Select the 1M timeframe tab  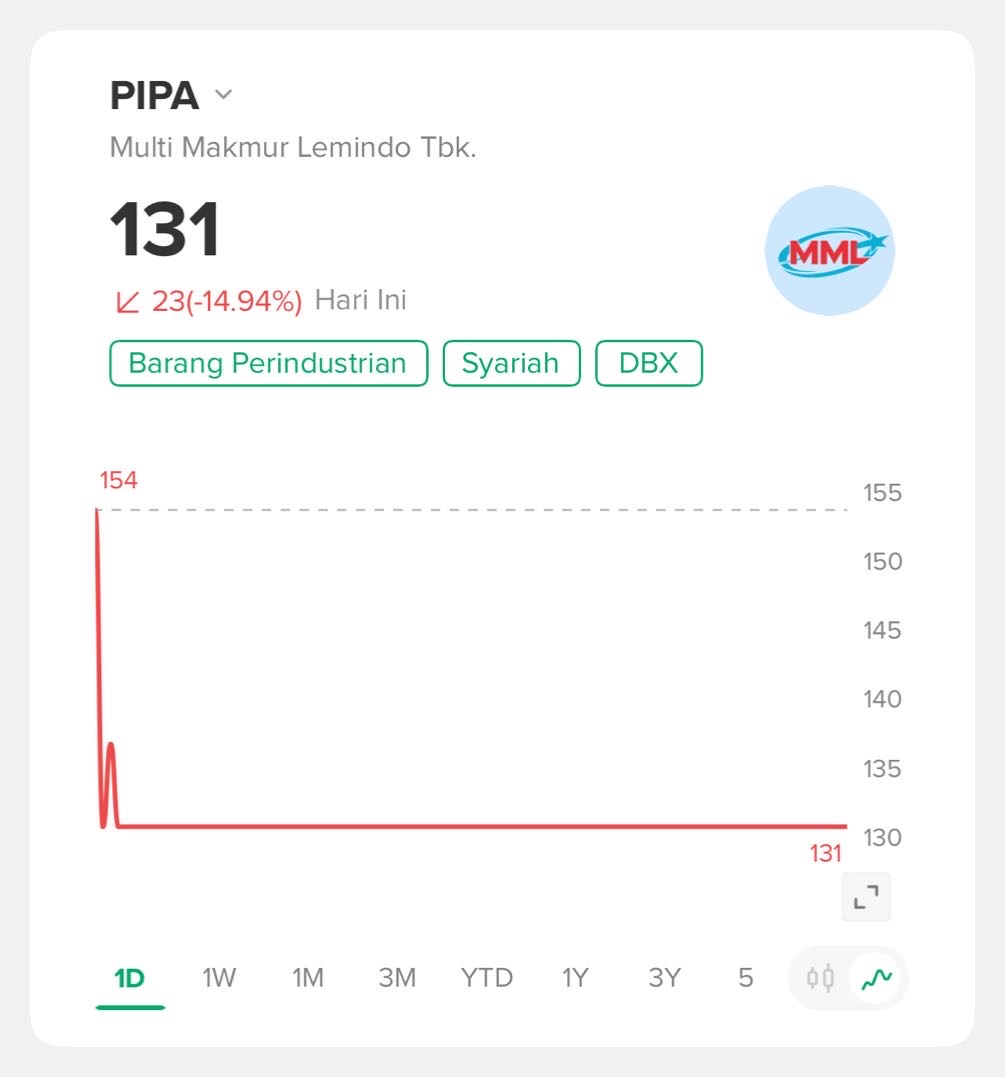click(x=308, y=978)
